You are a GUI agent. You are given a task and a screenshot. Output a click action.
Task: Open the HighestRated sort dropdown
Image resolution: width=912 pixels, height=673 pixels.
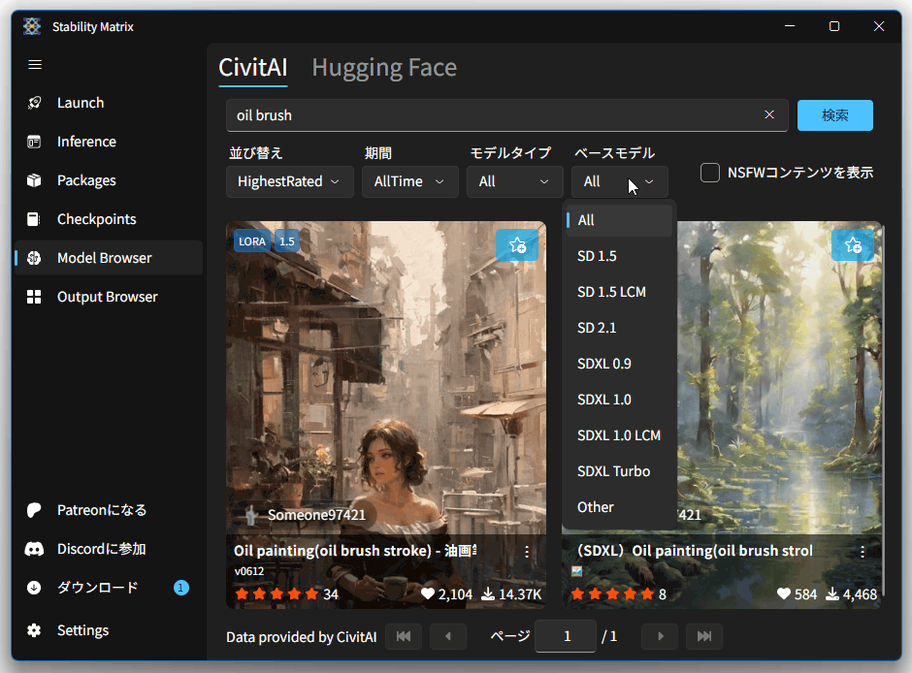tap(290, 182)
